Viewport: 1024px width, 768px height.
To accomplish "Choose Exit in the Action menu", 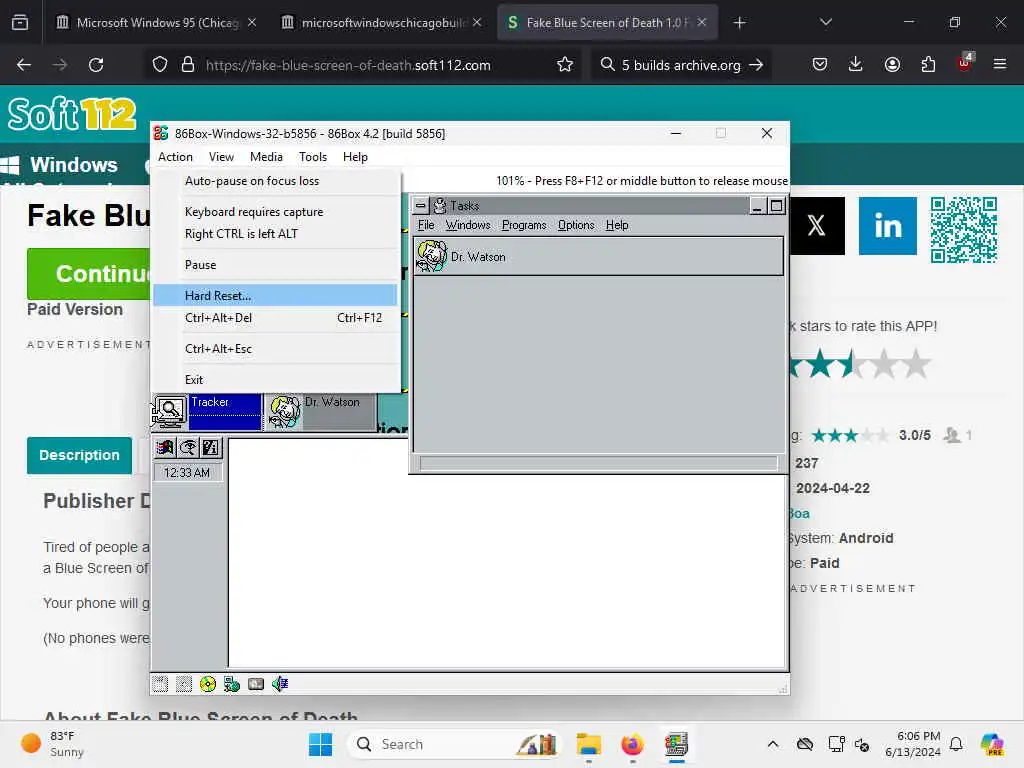I will point(277,379).
